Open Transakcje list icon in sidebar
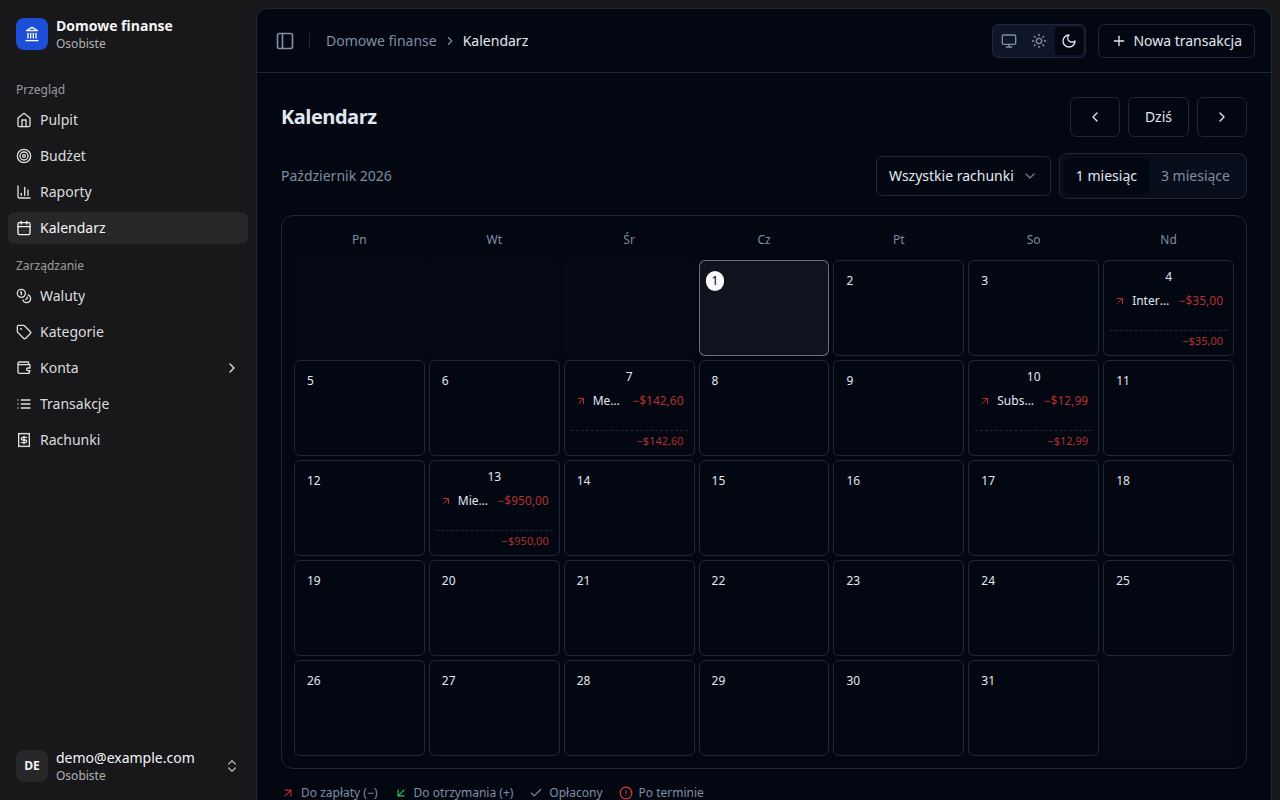This screenshot has width=1280, height=800. point(25,404)
